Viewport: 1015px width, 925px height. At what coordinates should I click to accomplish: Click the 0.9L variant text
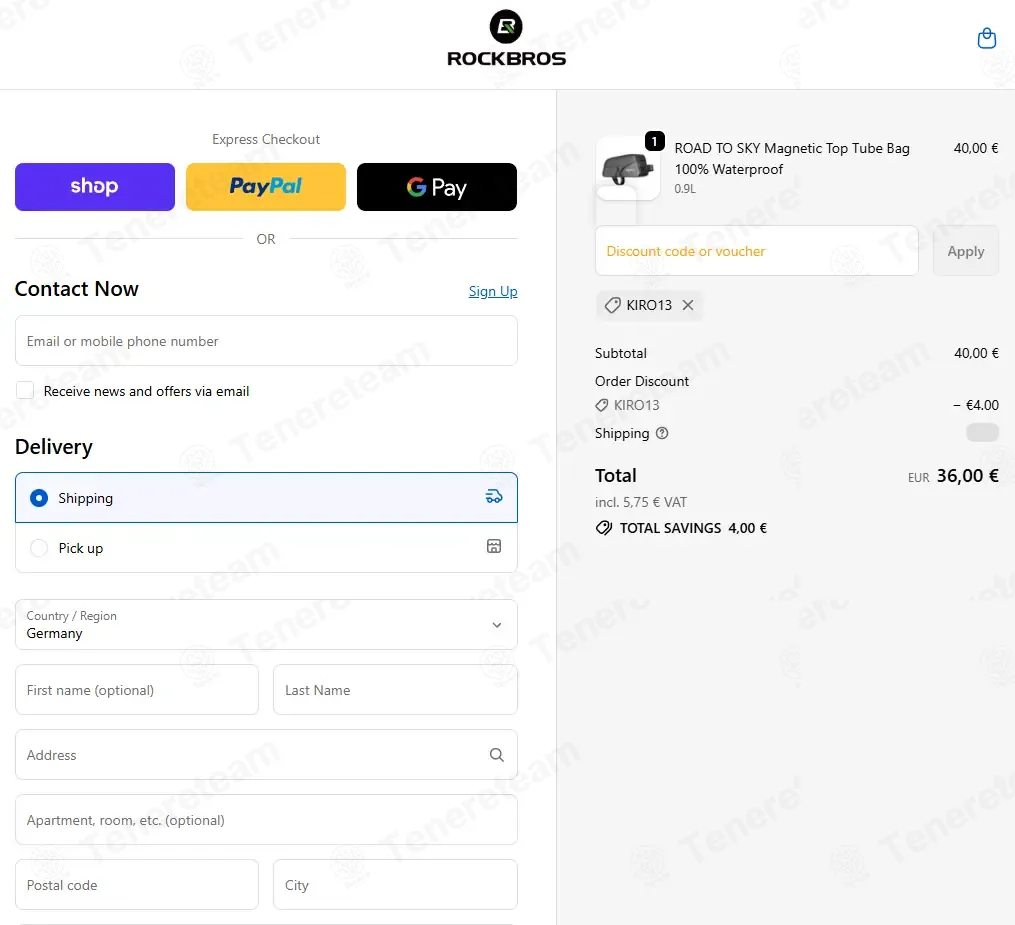tap(685, 189)
